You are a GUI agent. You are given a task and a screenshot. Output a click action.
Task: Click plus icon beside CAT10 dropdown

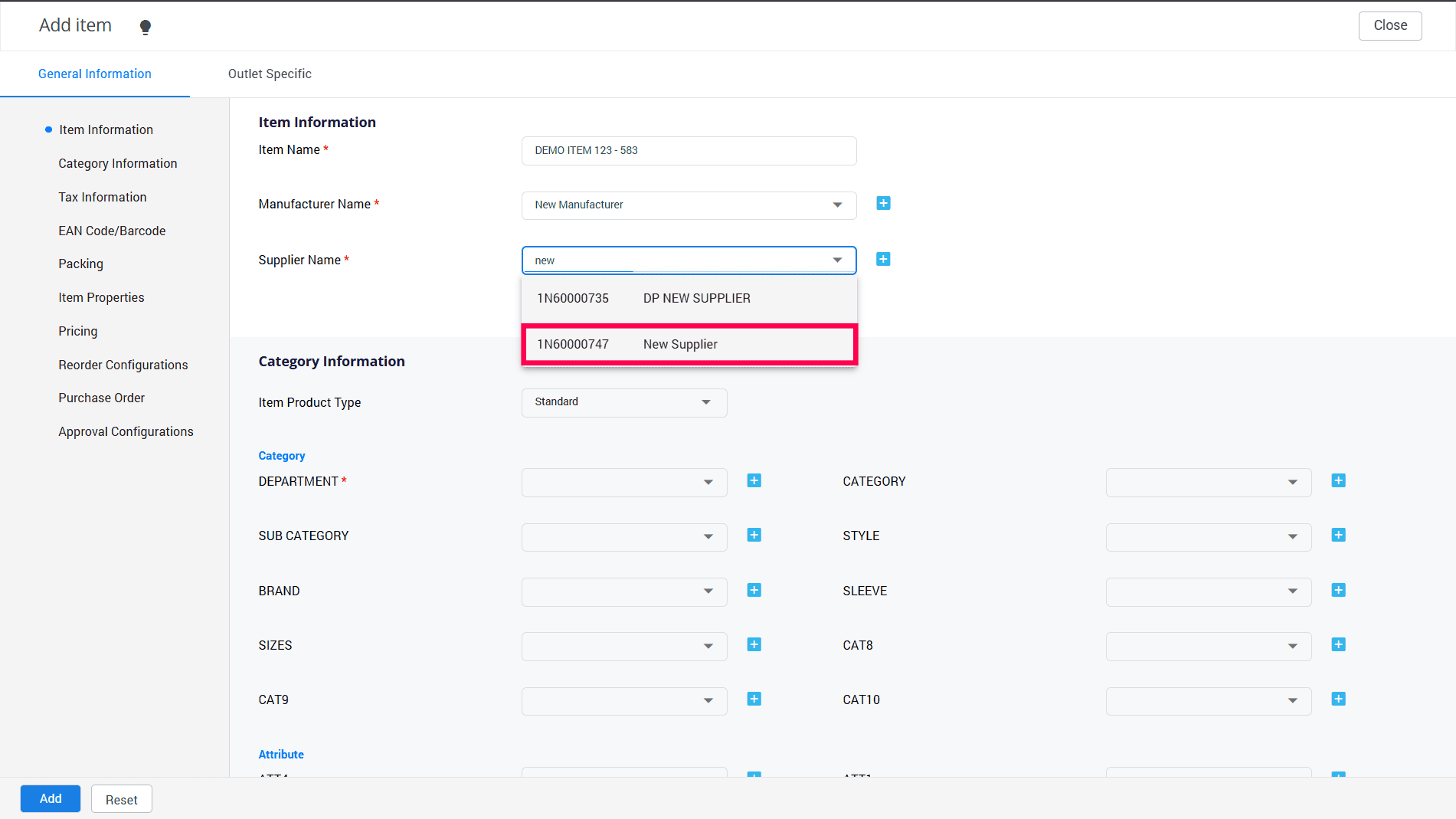[1338, 699]
